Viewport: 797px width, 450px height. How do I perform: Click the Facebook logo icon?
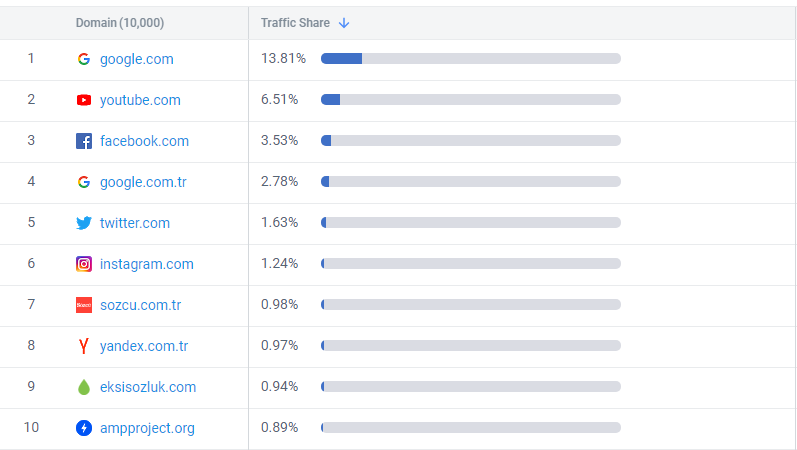84,141
